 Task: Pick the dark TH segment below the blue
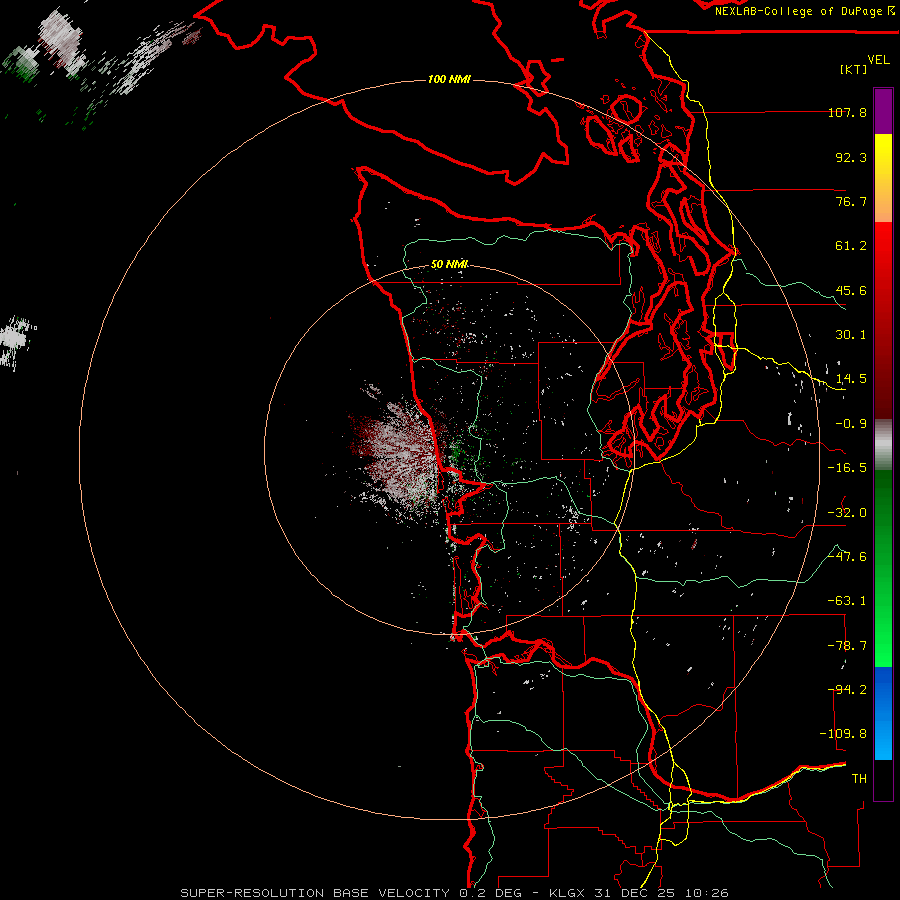point(883,779)
